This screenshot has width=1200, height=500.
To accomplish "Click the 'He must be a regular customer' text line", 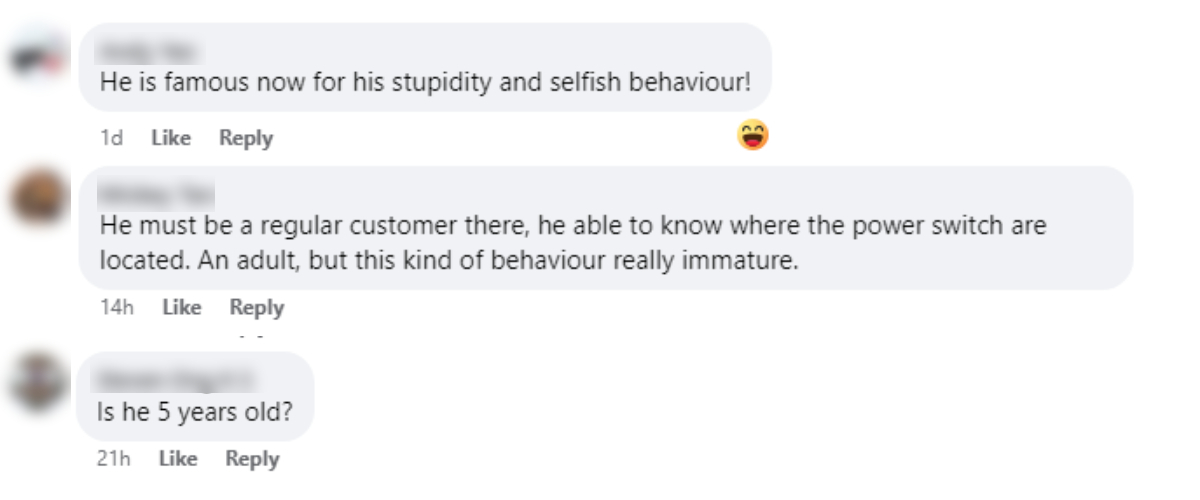I will pos(573,226).
